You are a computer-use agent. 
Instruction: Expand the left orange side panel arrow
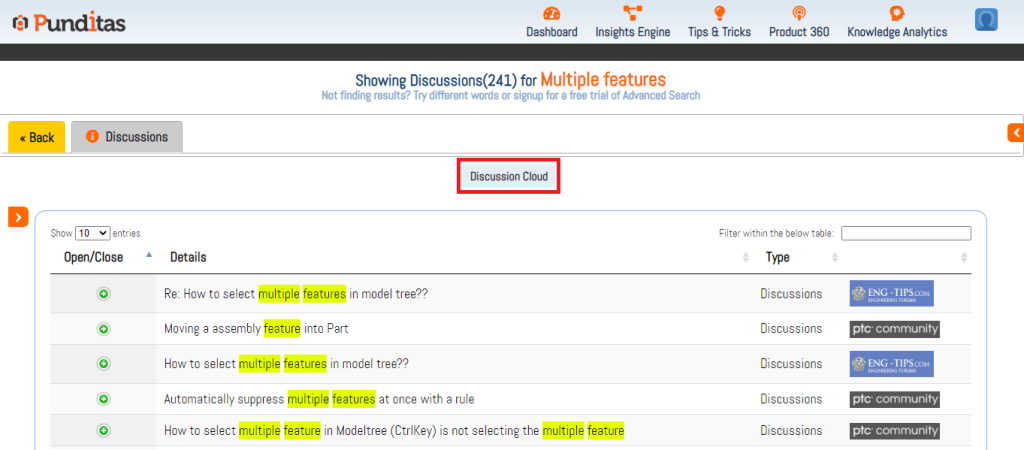[18, 217]
